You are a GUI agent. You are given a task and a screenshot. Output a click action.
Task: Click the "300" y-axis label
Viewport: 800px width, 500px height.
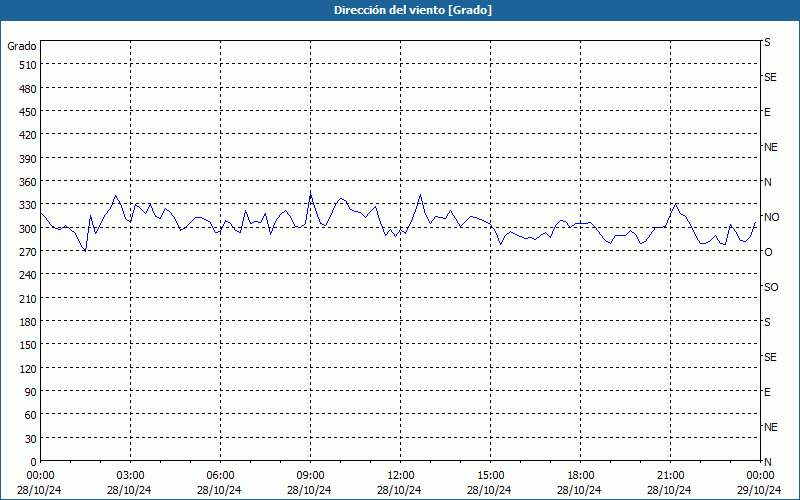coord(28,229)
